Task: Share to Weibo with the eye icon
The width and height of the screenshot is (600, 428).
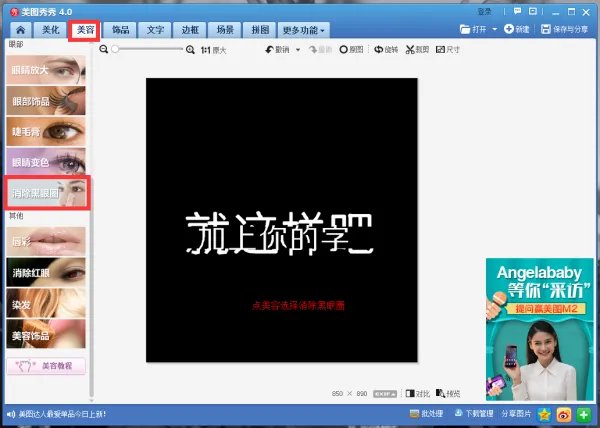Action: pyautogui.click(x=564, y=415)
